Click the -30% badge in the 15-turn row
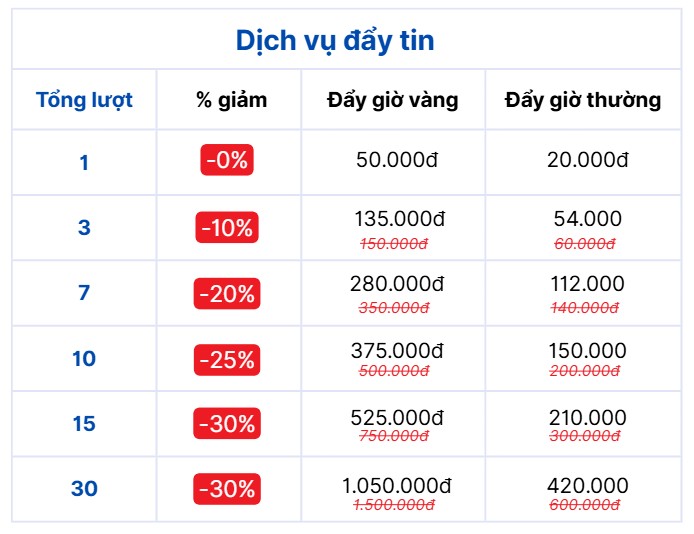 [227, 424]
